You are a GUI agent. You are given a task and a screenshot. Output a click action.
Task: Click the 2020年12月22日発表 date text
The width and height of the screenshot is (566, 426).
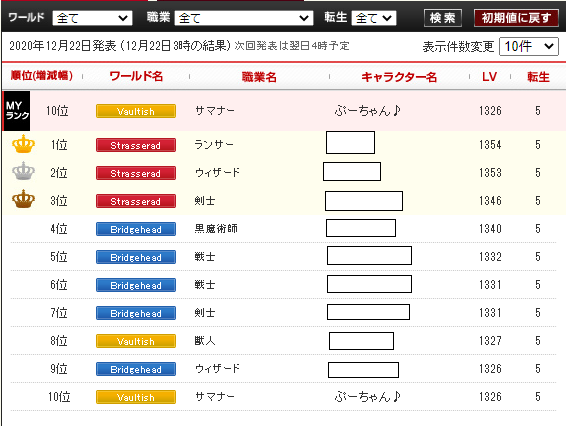[x=63, y=46]
